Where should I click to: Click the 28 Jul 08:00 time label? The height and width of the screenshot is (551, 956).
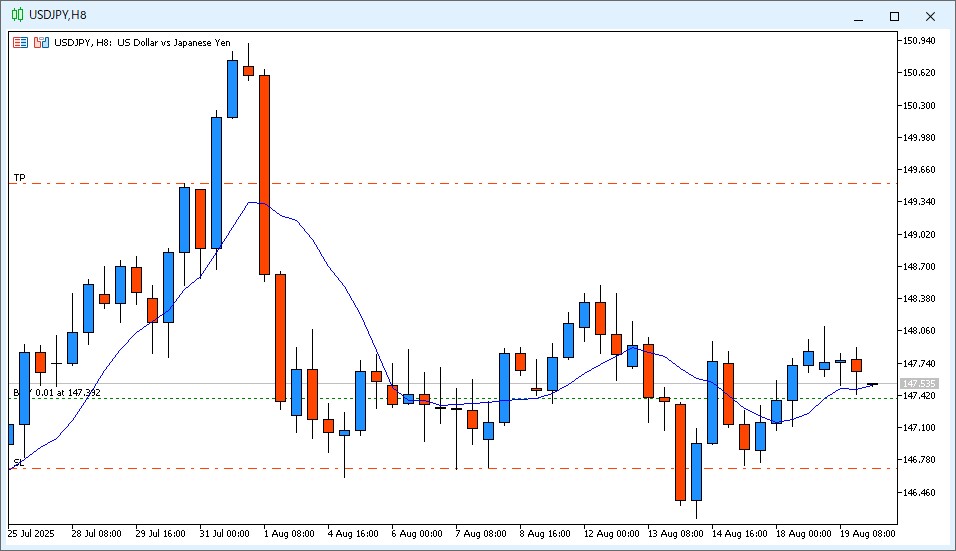96,534
